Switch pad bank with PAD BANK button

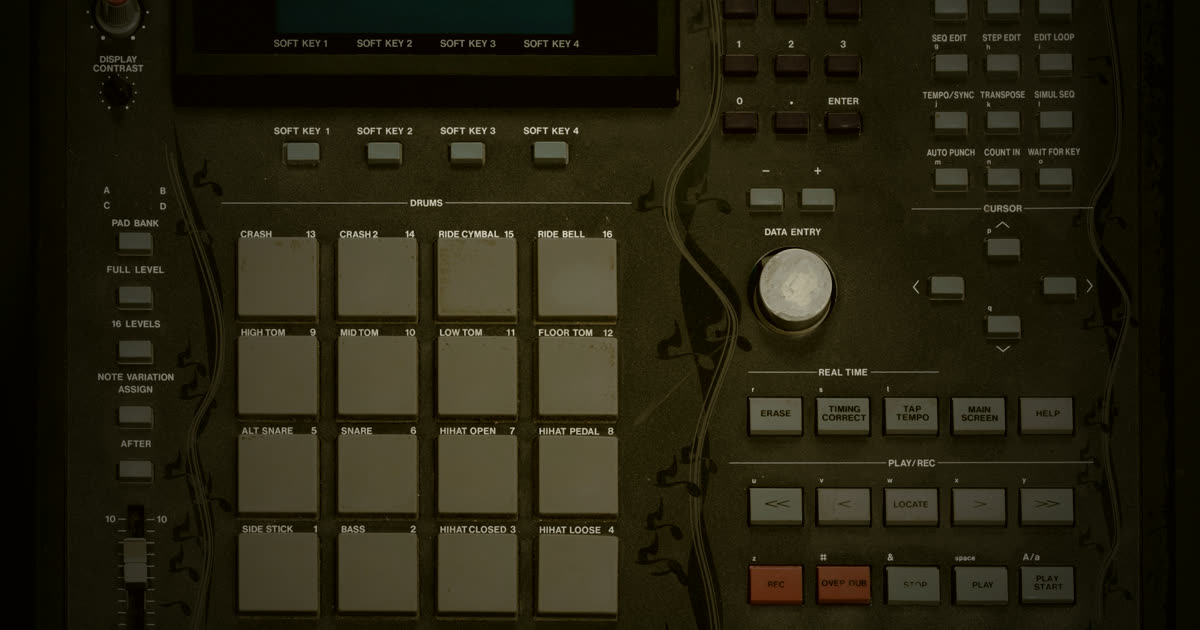[135, 243]
